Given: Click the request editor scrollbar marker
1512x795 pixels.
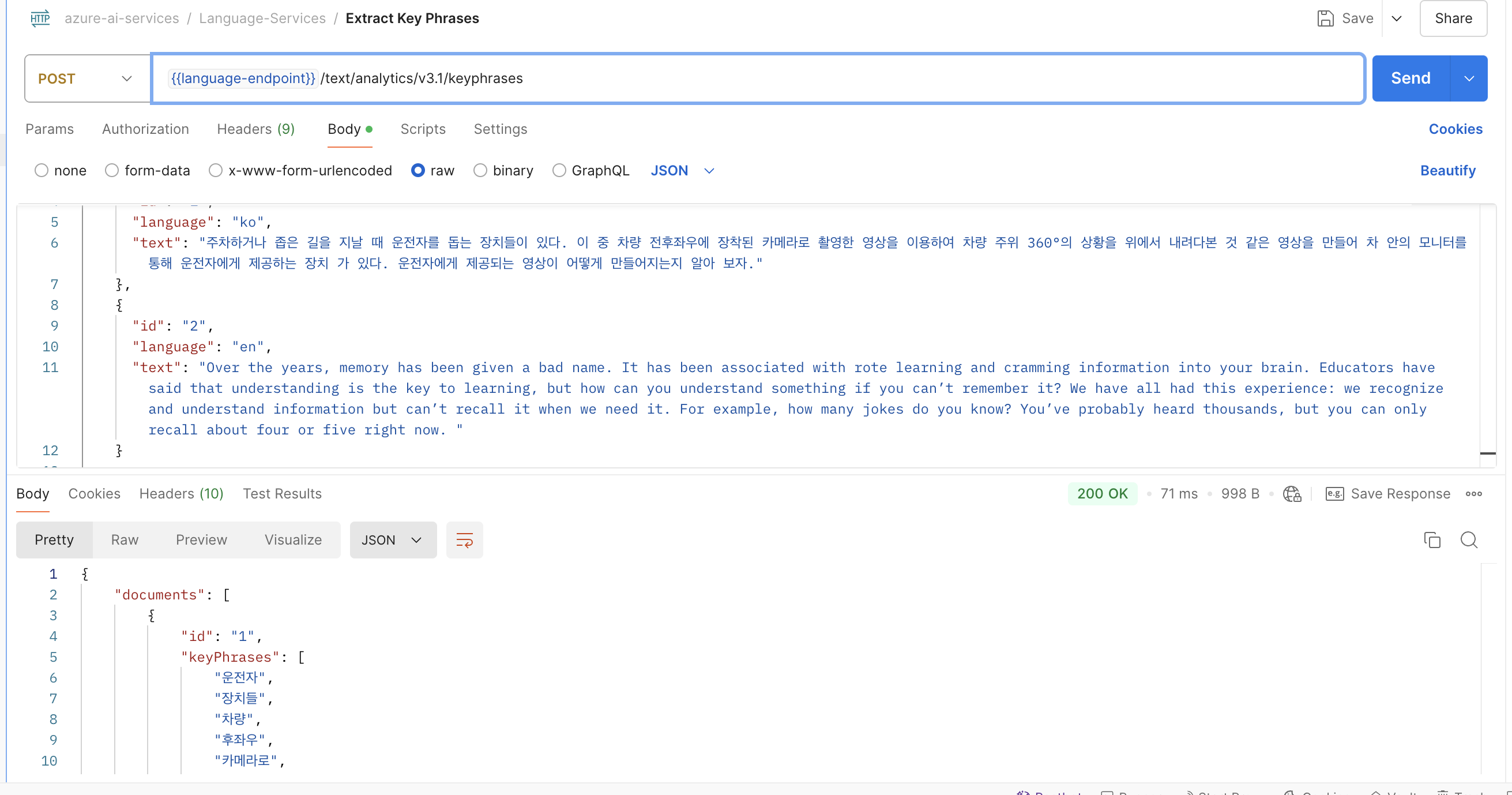Looking at the screenshot, I should coord(1487,453).
